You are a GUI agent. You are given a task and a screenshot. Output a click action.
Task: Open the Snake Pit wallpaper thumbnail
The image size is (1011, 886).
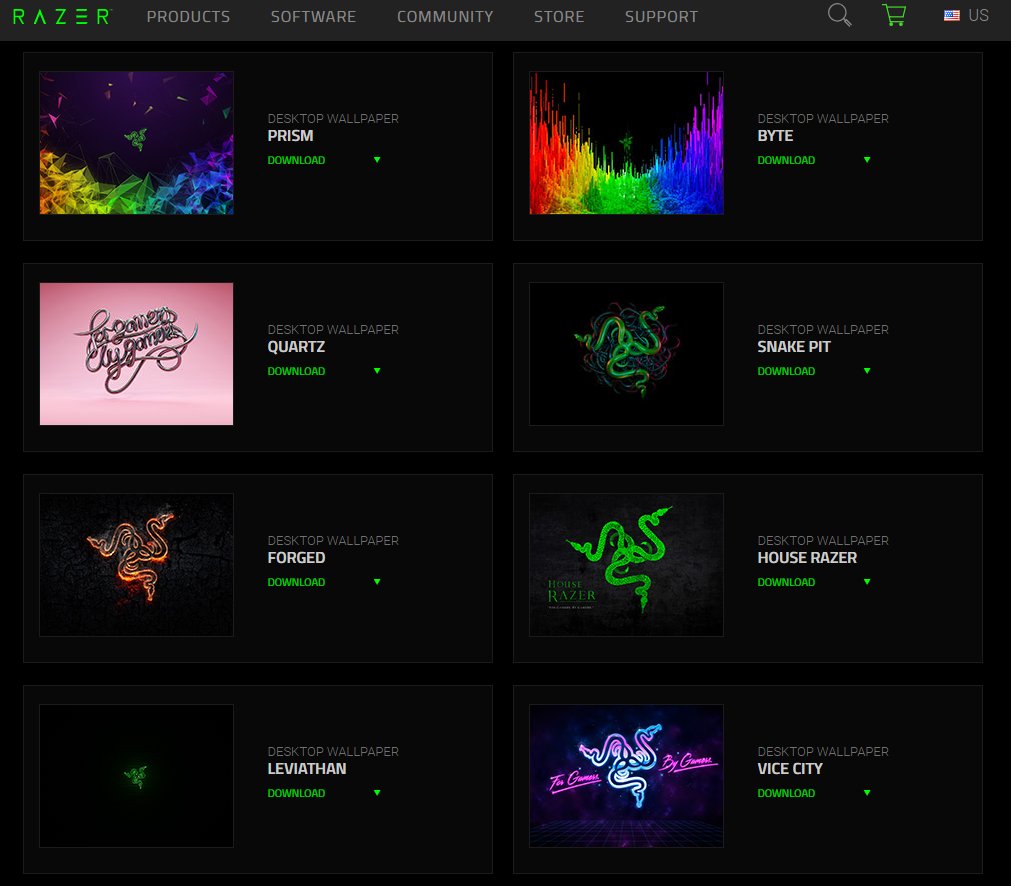point(626,353)
